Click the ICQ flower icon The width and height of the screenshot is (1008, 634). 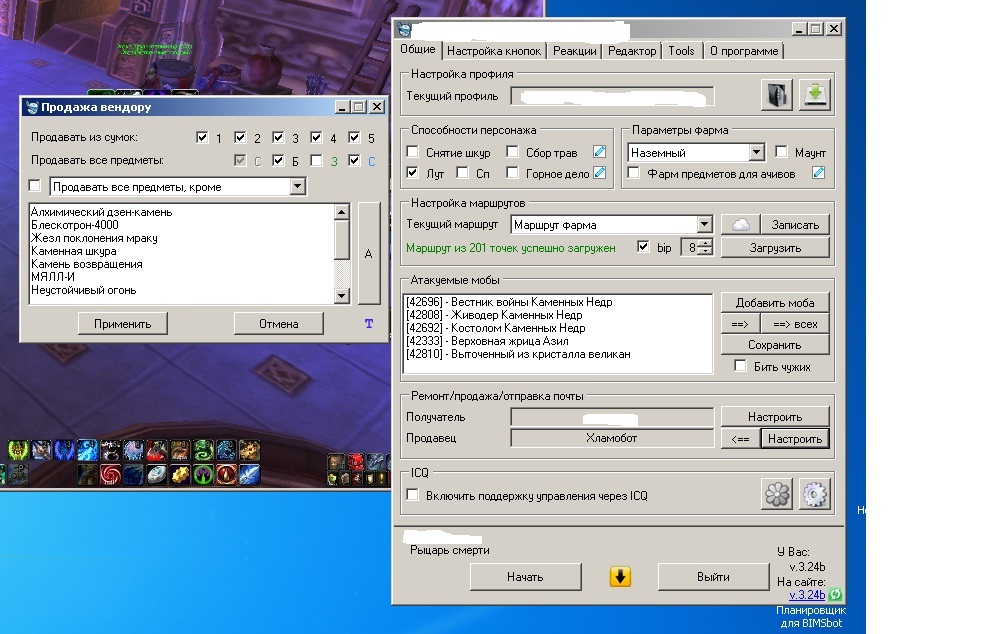(x=777, y=494)
